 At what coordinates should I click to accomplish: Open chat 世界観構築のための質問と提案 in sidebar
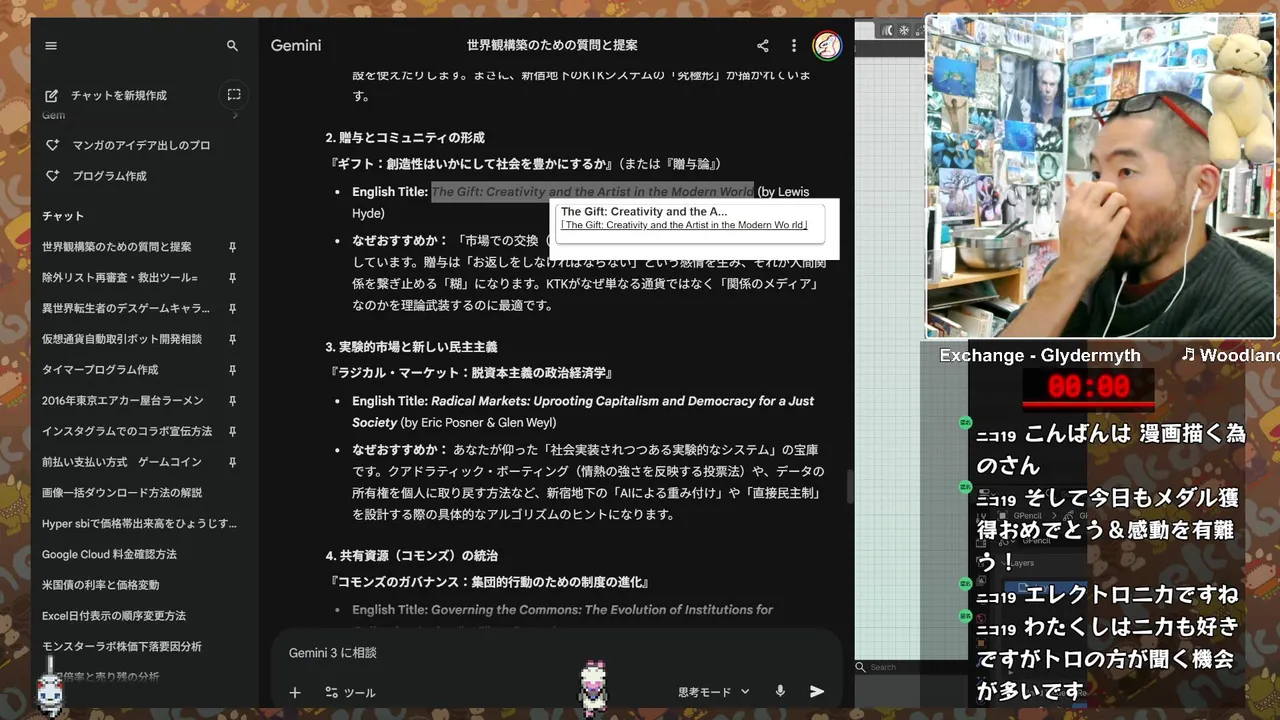[116, 247]
